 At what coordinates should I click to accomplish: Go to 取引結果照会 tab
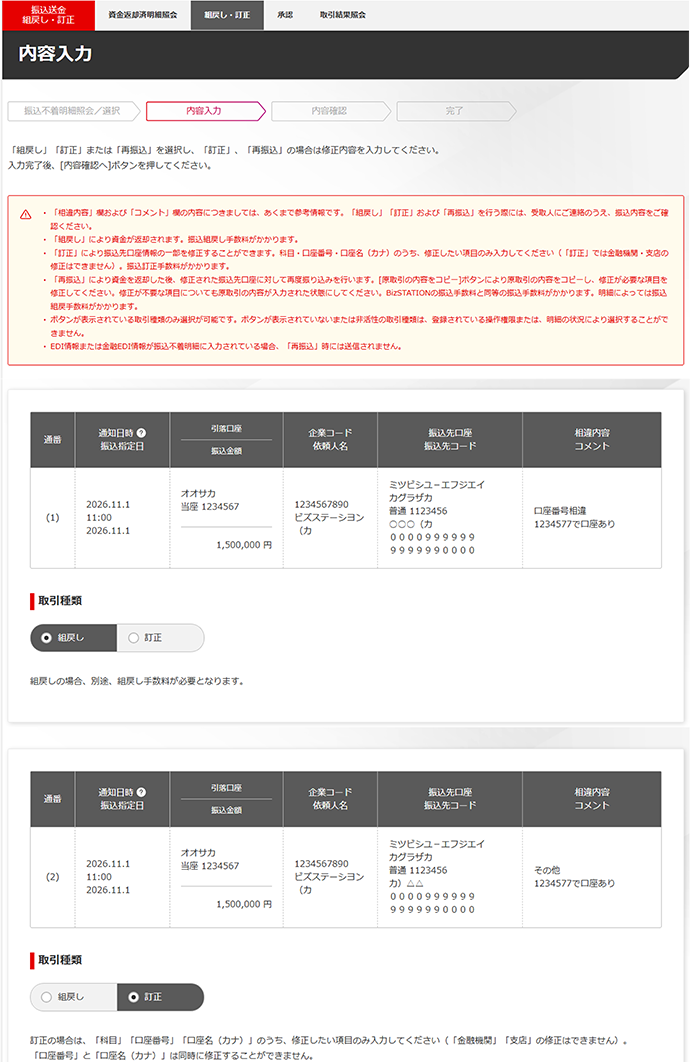click(342, 15)
